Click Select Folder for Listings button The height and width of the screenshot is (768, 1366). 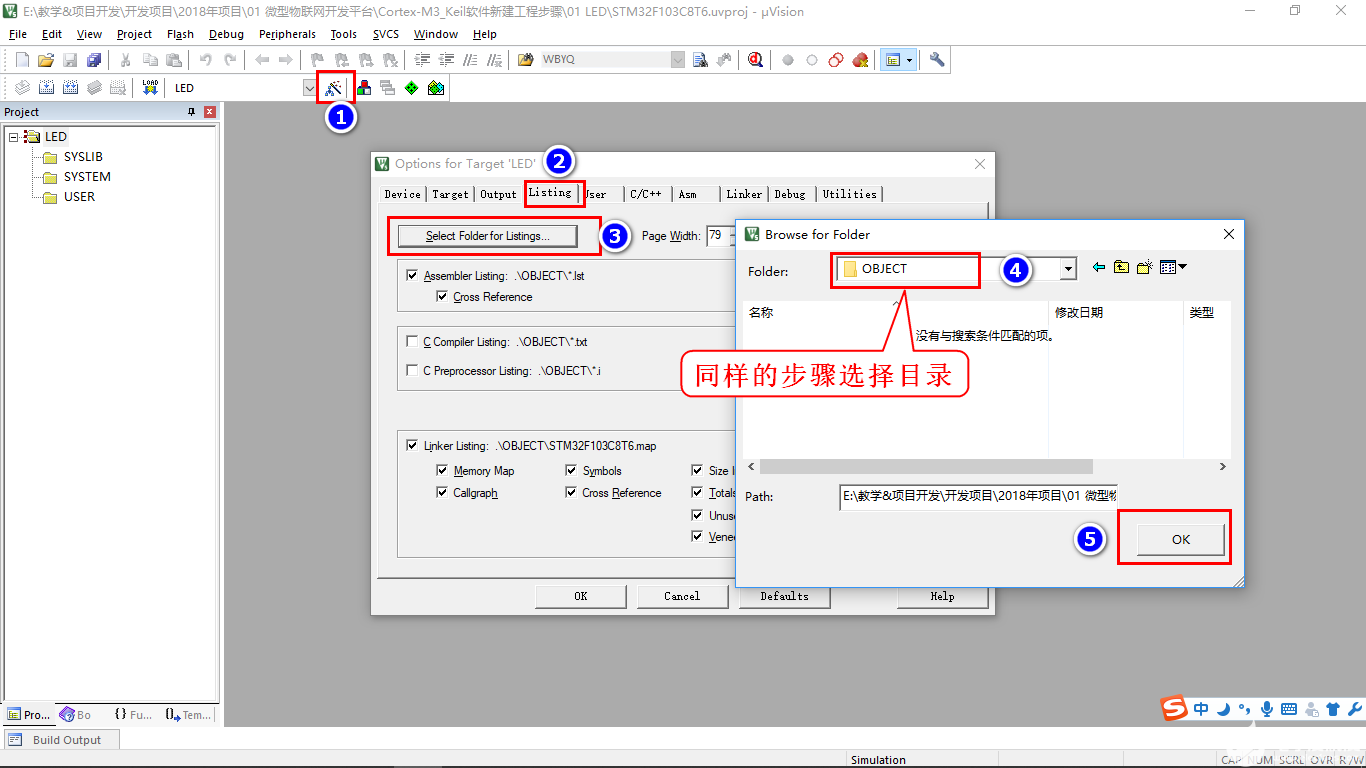click(x=488, y=236)
